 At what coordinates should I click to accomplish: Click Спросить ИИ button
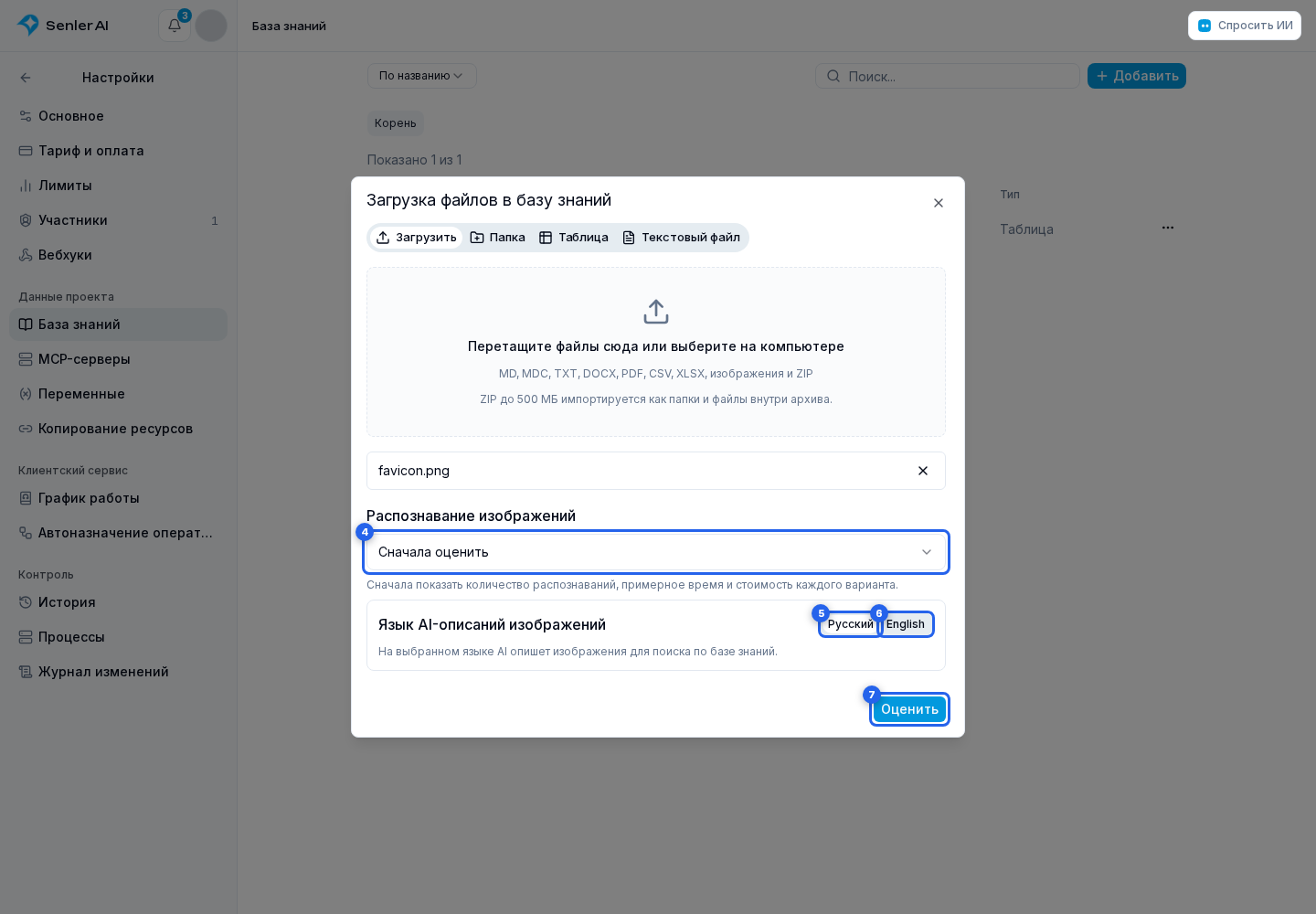click(1245, 26)
